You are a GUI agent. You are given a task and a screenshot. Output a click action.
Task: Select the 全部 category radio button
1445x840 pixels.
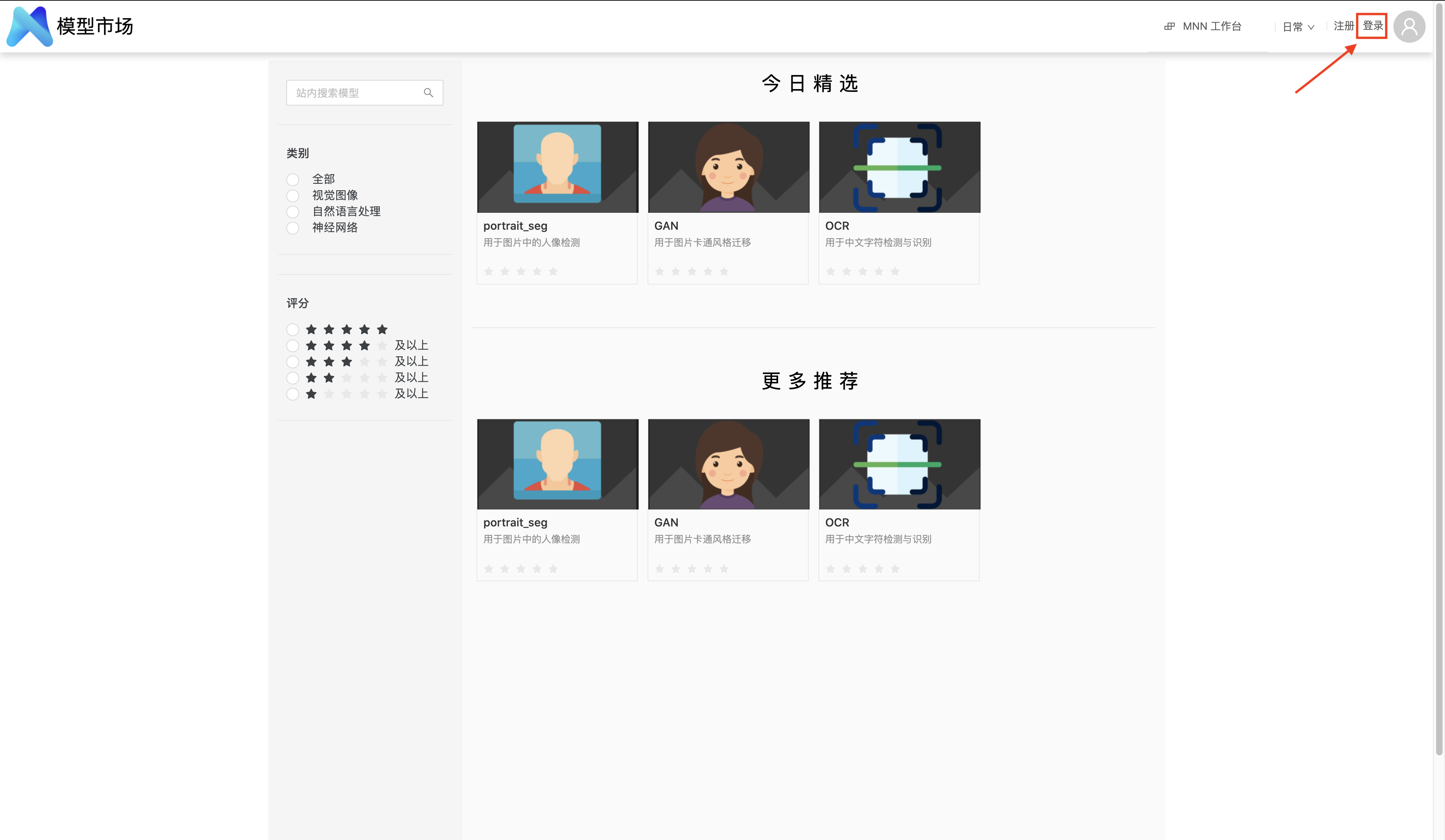pos(292,179)
